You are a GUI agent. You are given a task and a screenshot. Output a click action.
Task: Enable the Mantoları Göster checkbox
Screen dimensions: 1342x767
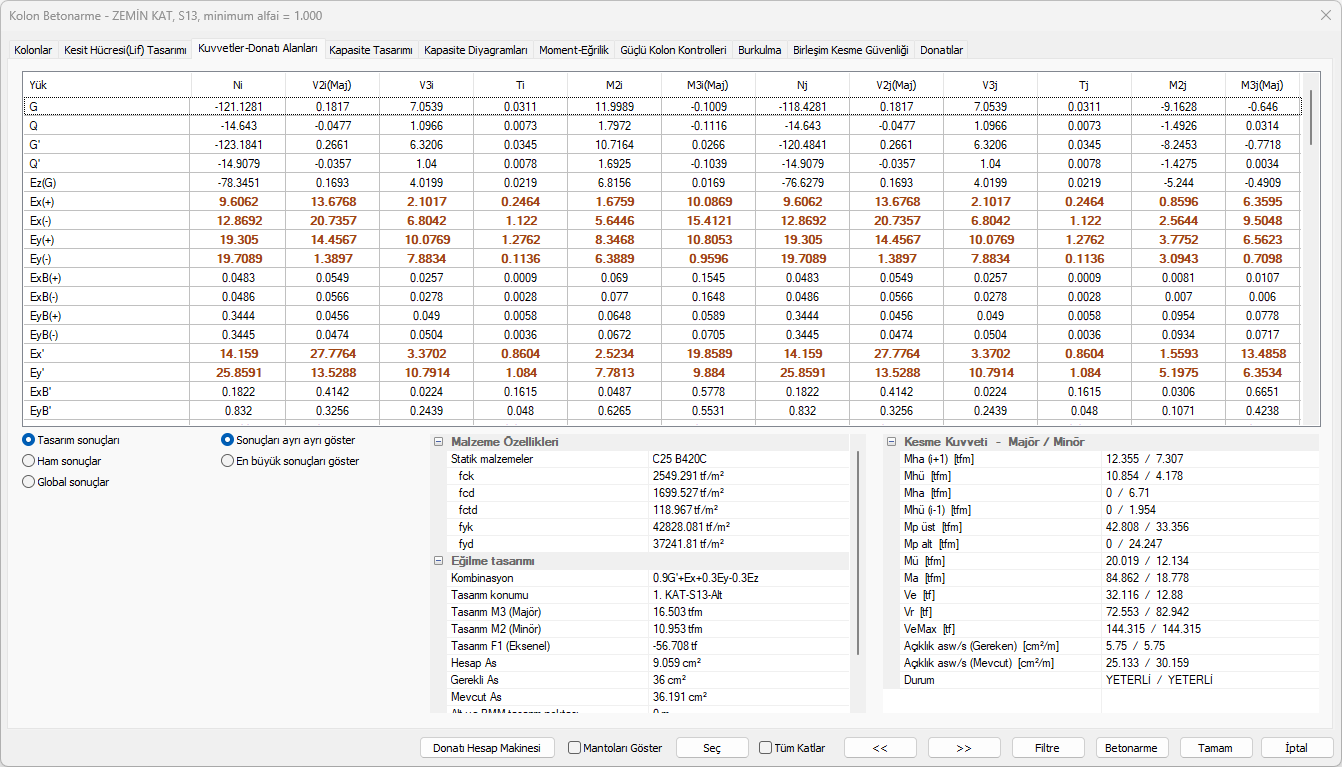coord(574,748)
